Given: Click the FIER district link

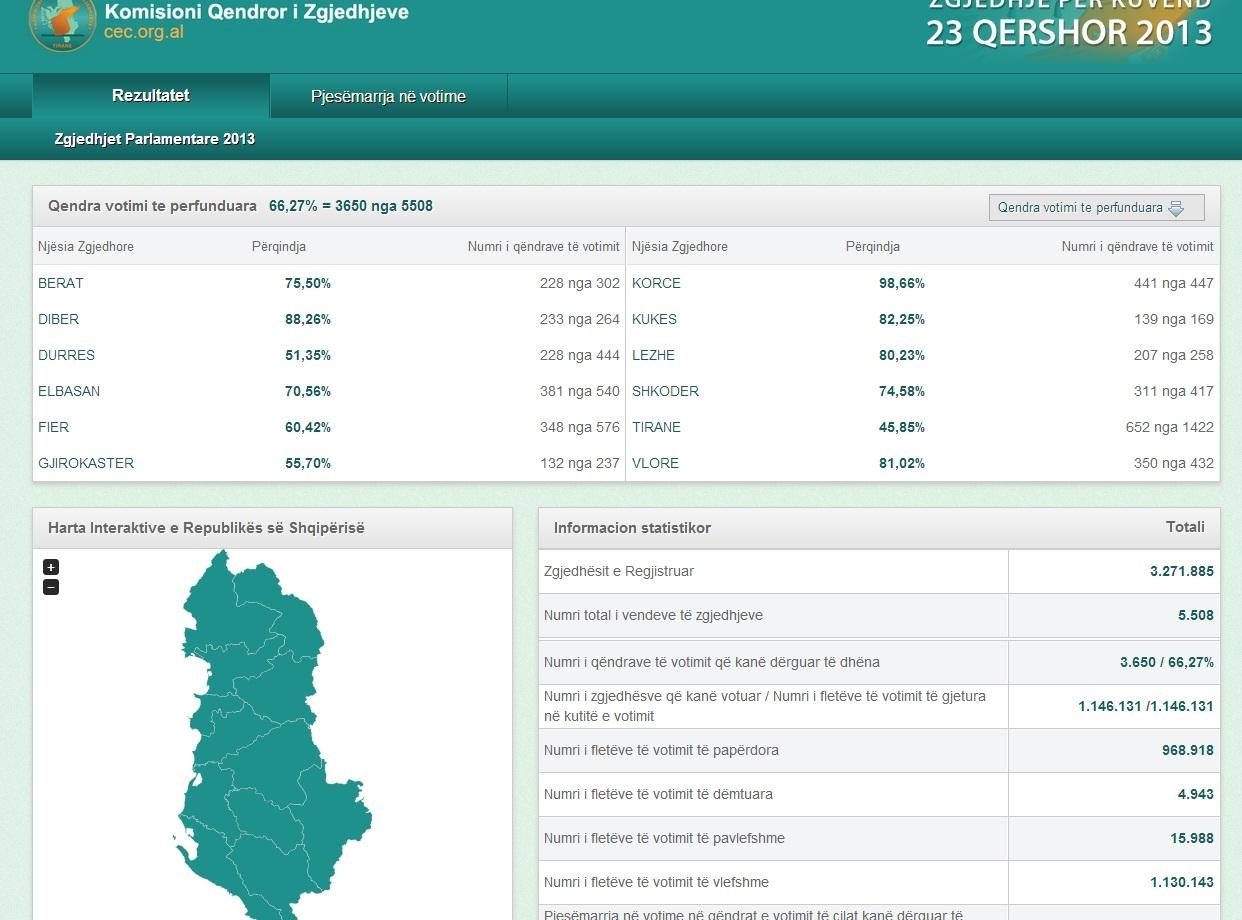Looking at the screenshot, I should point(53,427).
